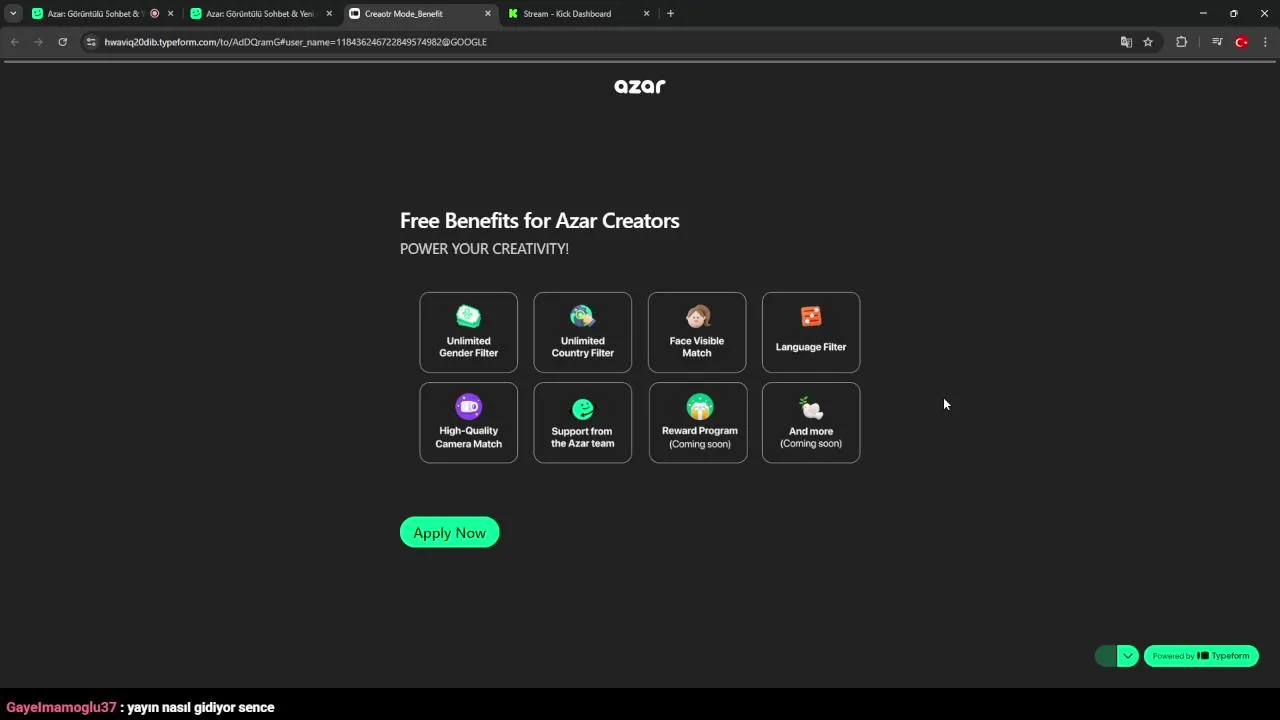The width and height of the screenshot is (1280, 720).
Task: Click the translate page icon
Action: tap(1126, 42)
